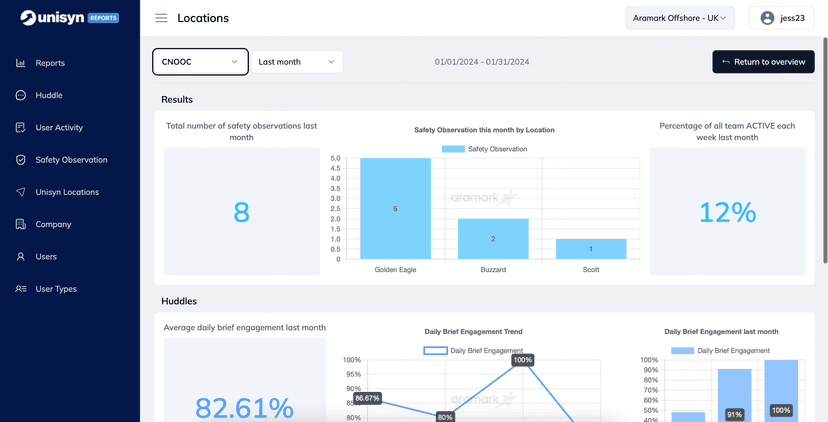
Task: Click the Huddle chat bubble icon
Action: (21, 96)
